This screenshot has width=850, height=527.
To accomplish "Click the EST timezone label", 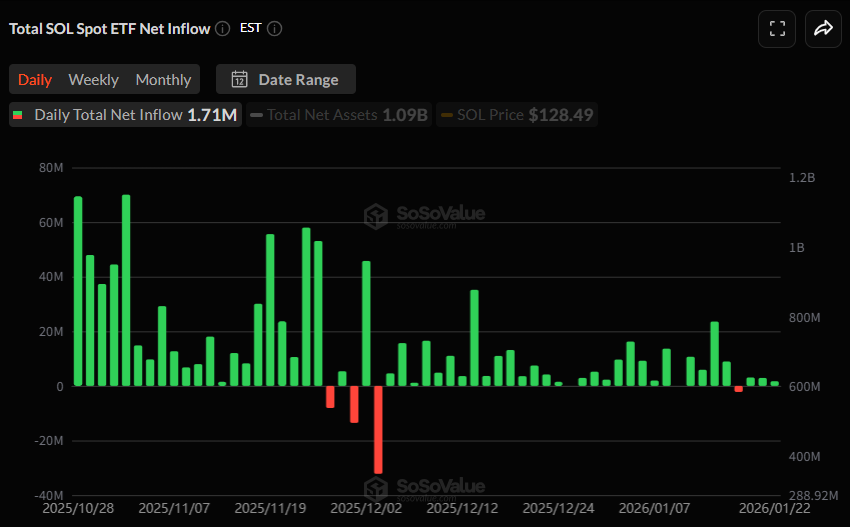I will [250, 28].
